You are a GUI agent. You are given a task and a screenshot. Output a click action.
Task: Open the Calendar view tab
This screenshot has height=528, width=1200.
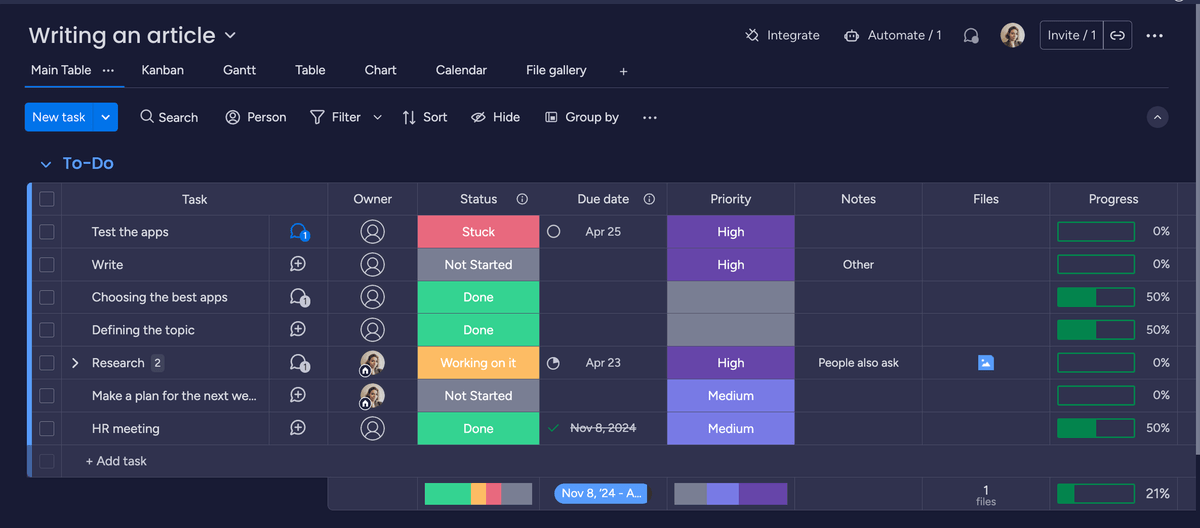pyautogui.click(x=461, y=70)
